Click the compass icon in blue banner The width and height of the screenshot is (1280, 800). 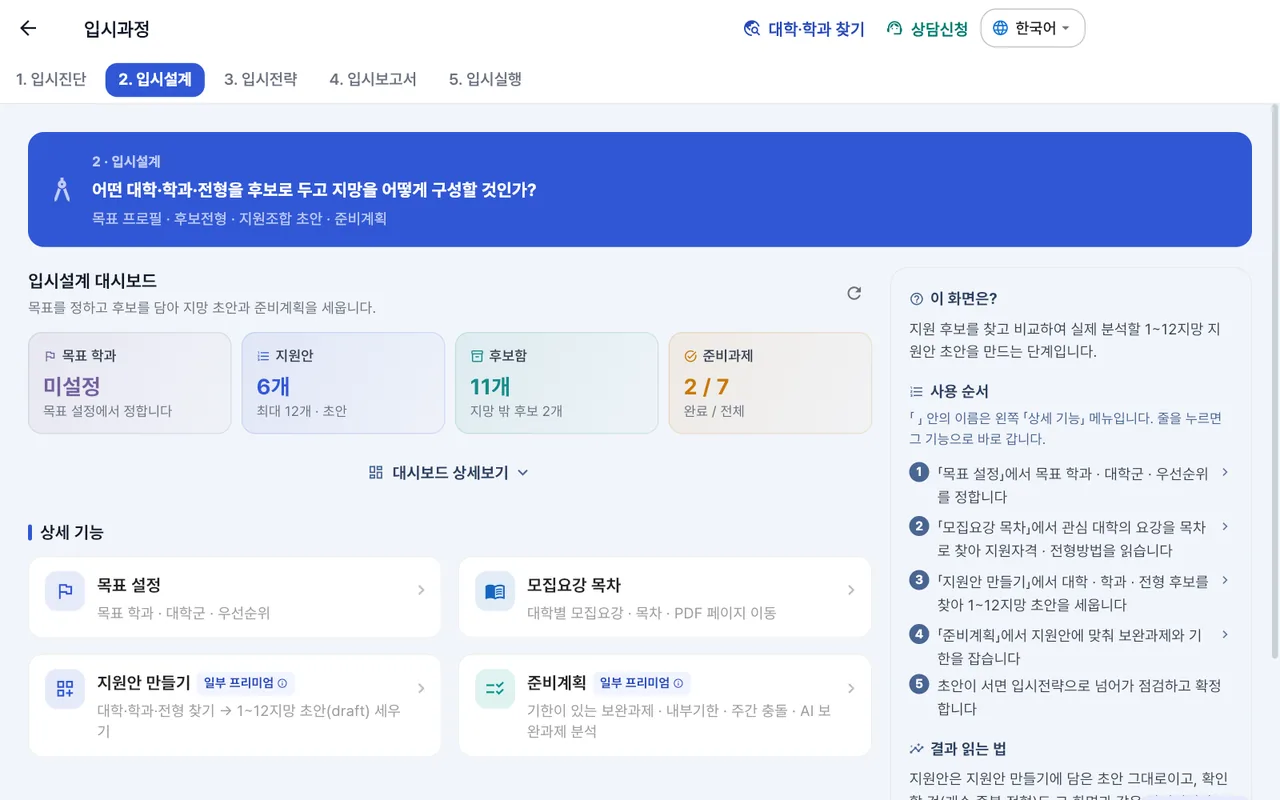62,189
